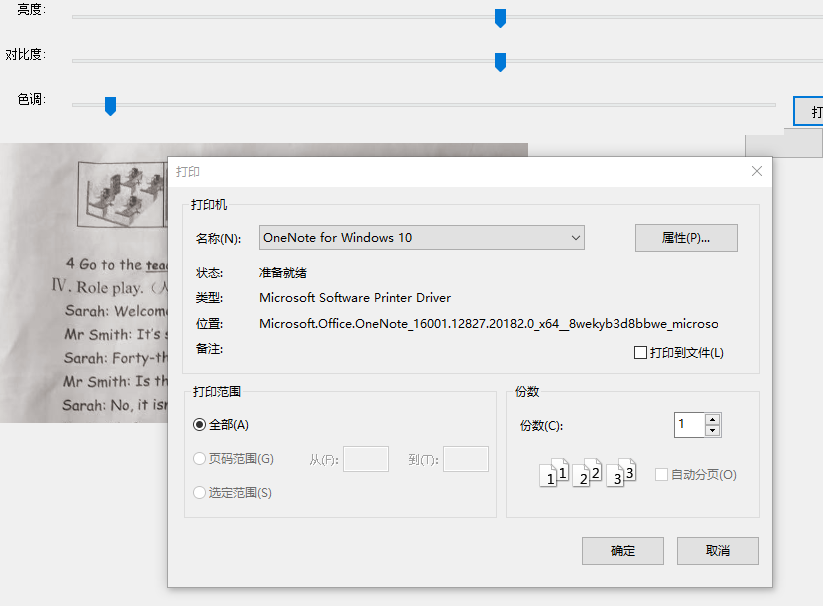This screenshot has width=823, height=606.
Task: Click the 份数 copies number field
Action: pos(689,425)
